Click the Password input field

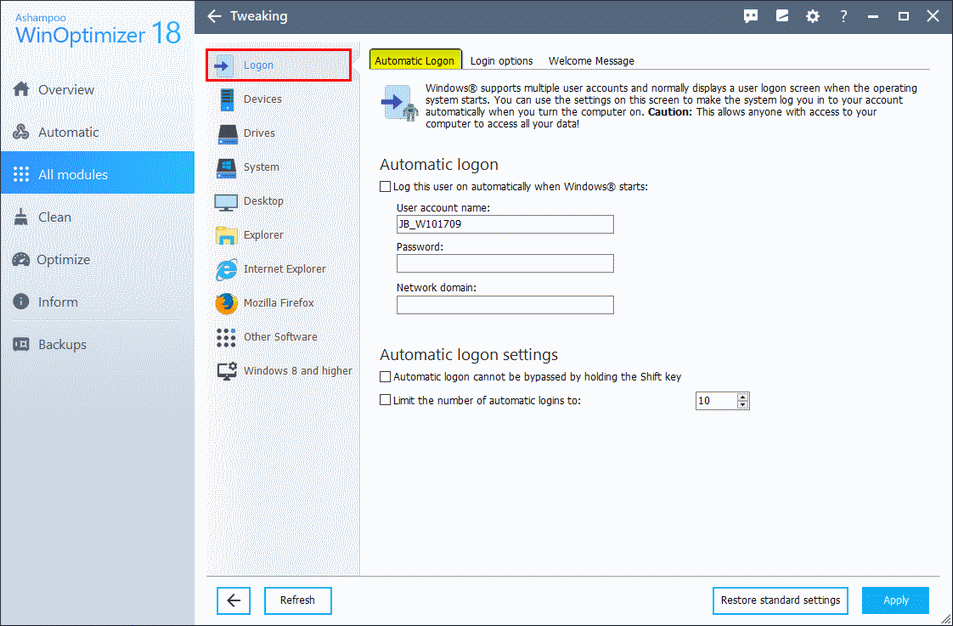tap(505, 263)
